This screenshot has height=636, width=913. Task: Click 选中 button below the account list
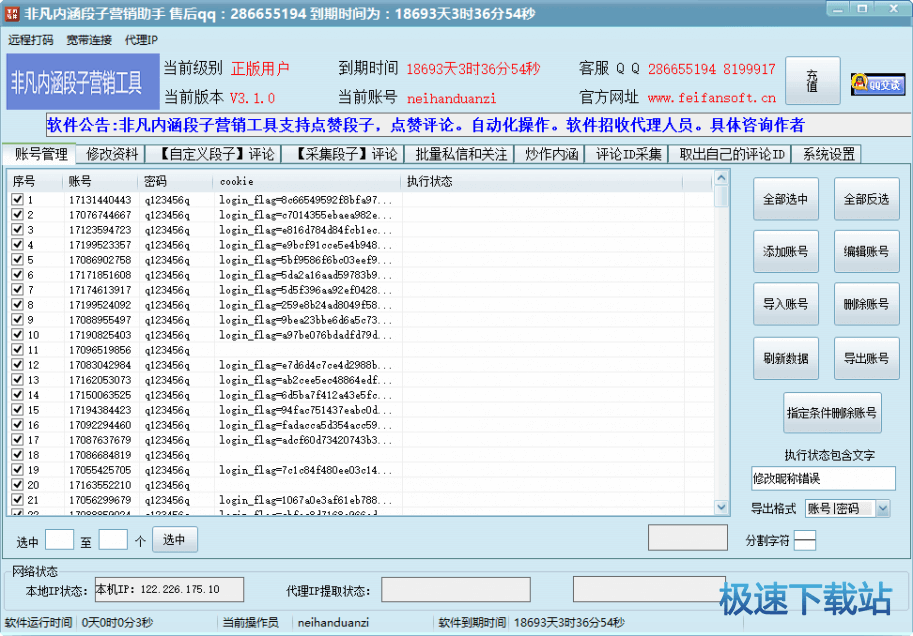(175, 540)
